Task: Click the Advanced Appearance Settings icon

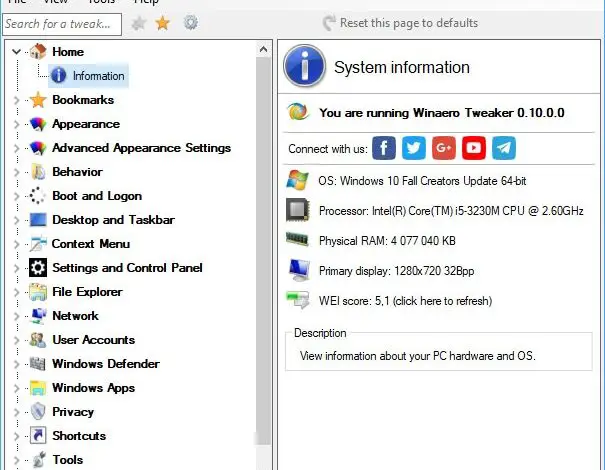Action: pyautogui.click(x=38, y=148)
